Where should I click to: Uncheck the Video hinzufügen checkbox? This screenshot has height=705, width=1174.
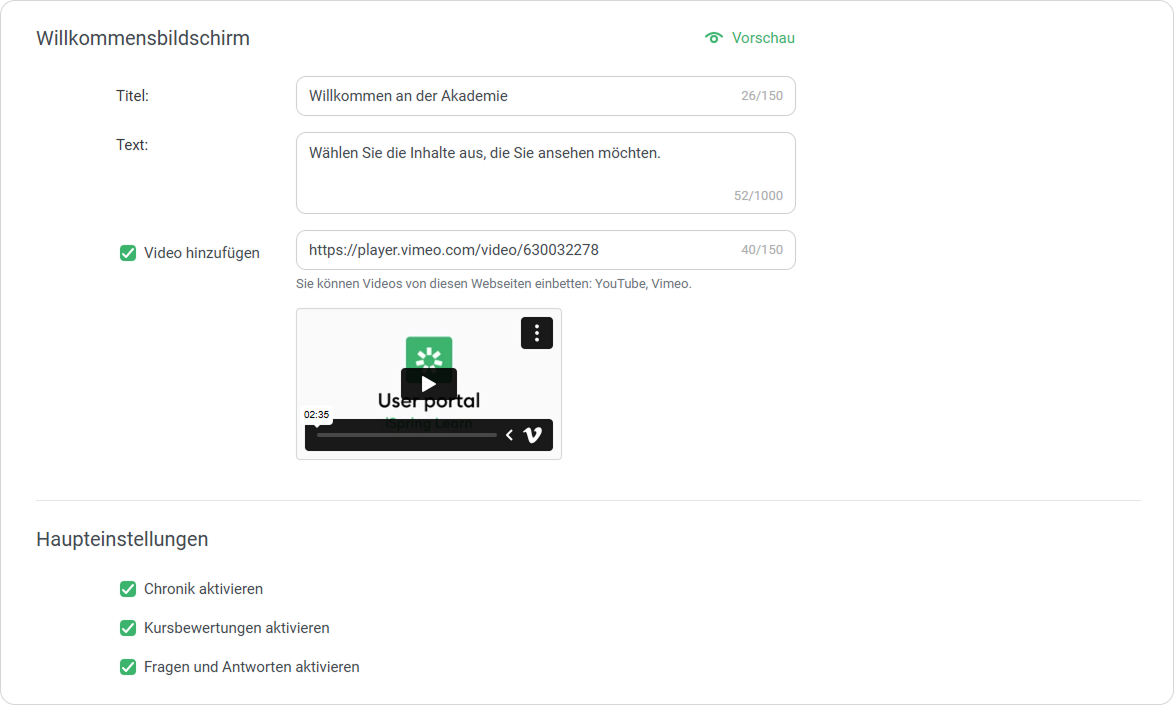click(128, 253)
